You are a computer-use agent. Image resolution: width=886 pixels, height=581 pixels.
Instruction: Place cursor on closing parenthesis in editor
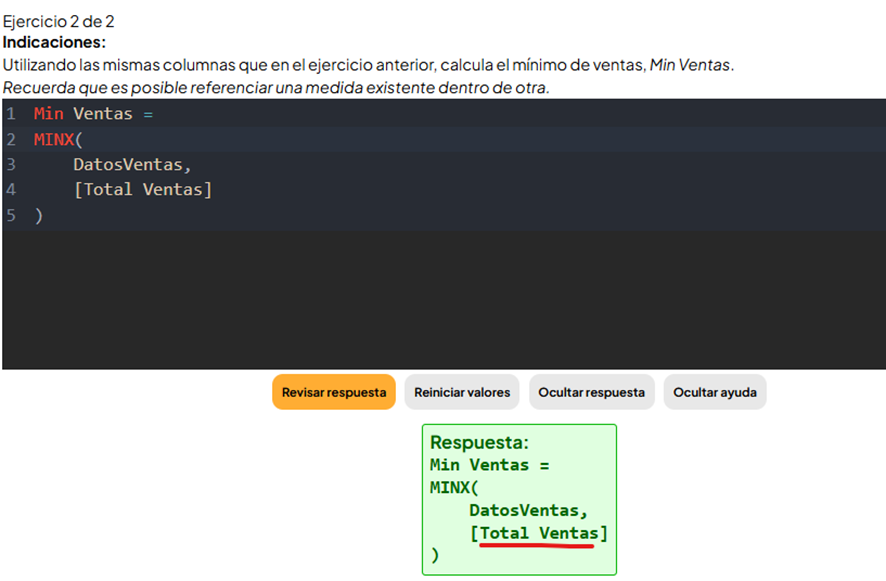click(x=38, y=215)
